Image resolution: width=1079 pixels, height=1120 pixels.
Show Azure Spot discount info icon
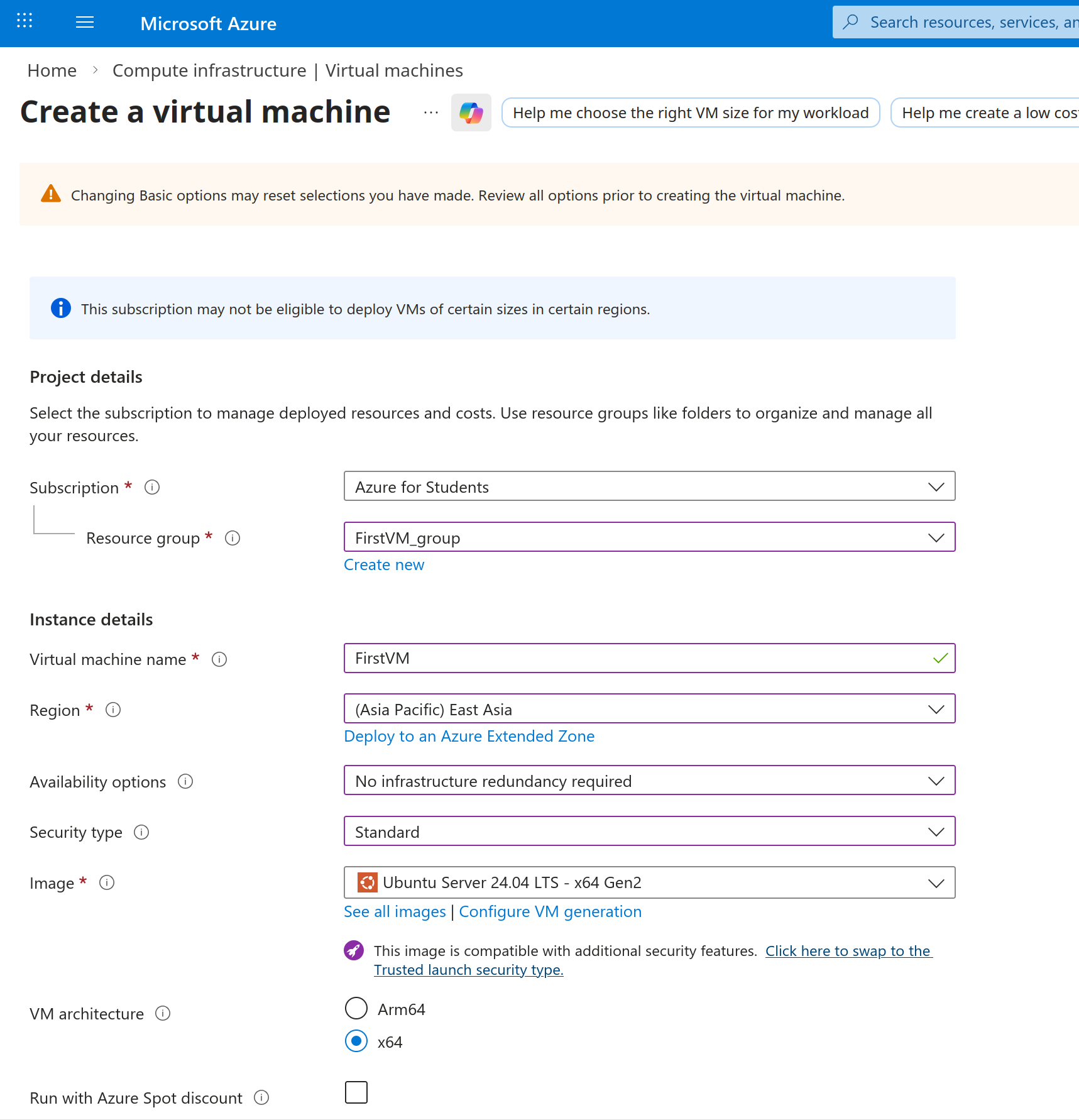coord(261,1097)
